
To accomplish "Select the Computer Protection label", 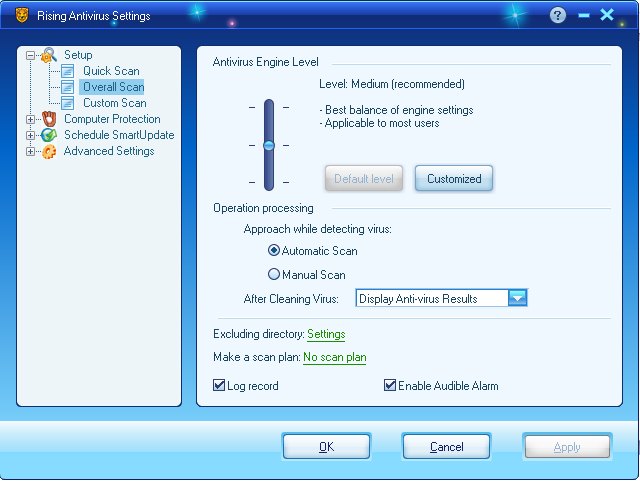I will coord(112,119).
